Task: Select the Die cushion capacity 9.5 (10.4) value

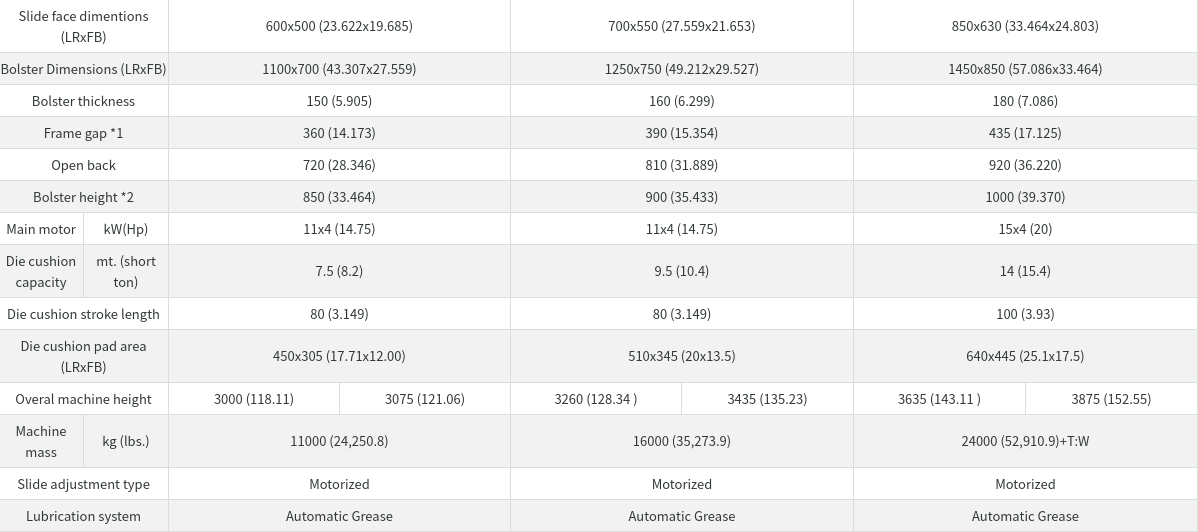Action: [x=682, y=271]
